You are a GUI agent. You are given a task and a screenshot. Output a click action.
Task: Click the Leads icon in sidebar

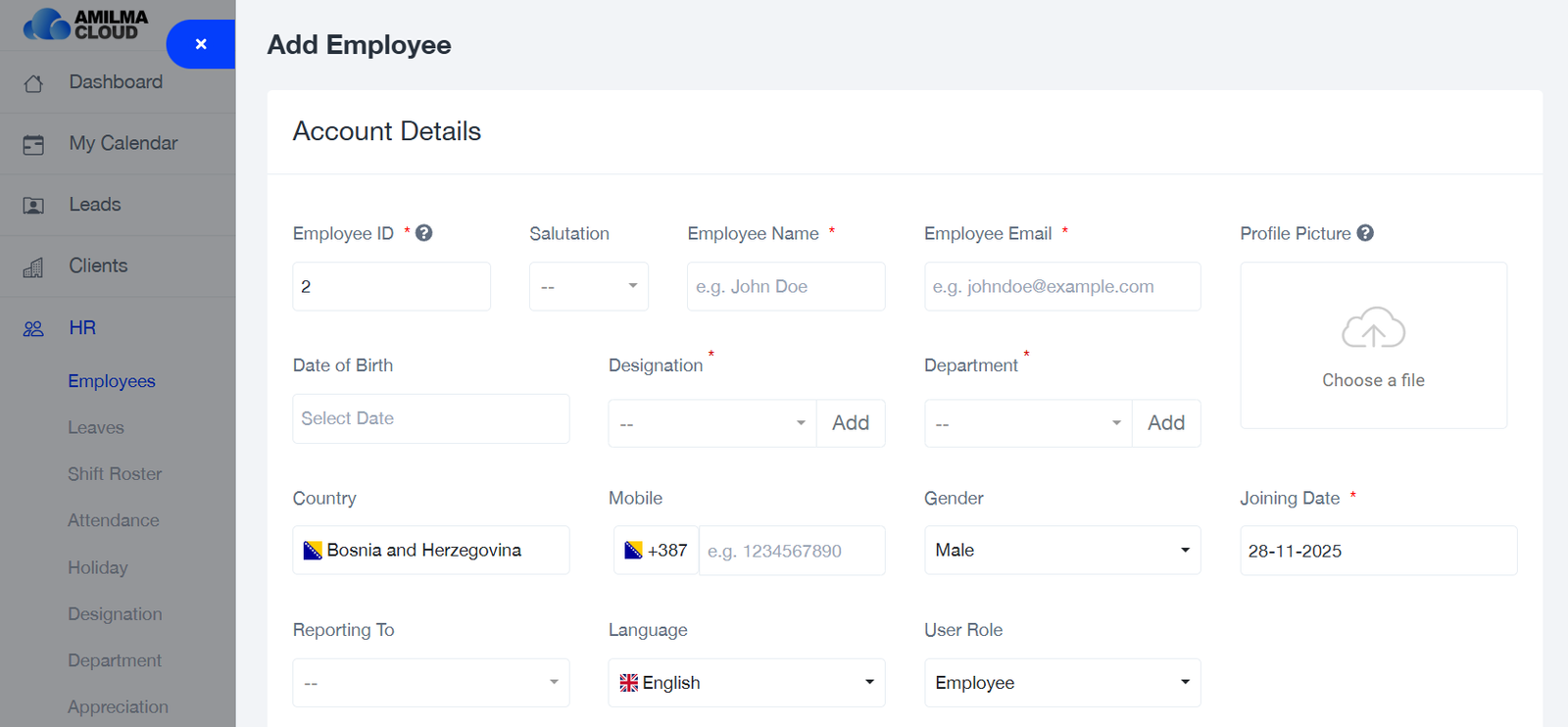click(33, 206)
